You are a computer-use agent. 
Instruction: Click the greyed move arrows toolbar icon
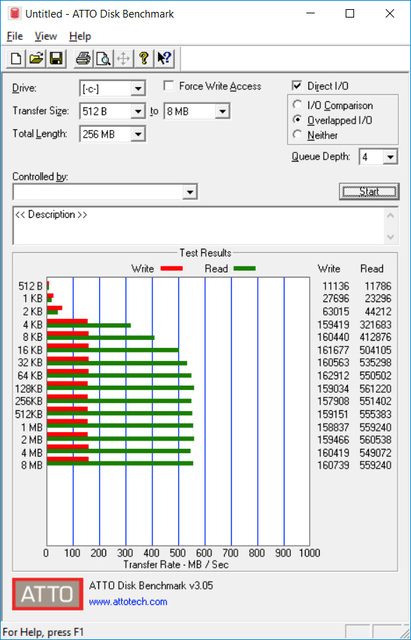click(x=123, y=58)
